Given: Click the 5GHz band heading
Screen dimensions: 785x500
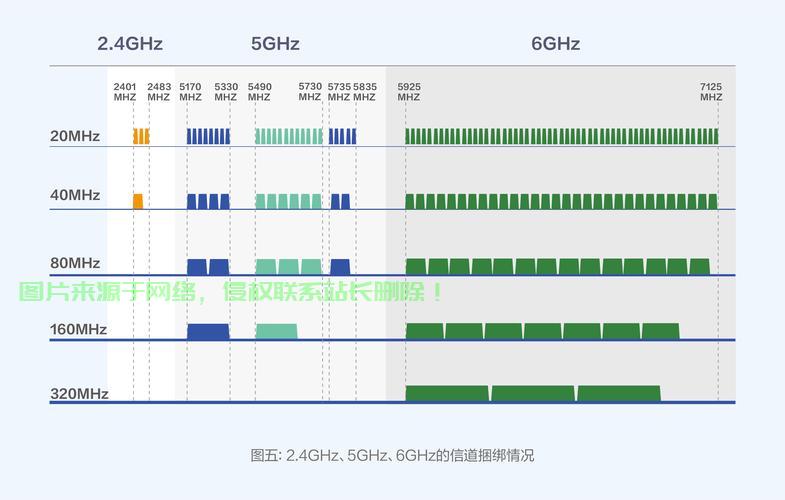Looking at the screenshot, I should [275, 44].
